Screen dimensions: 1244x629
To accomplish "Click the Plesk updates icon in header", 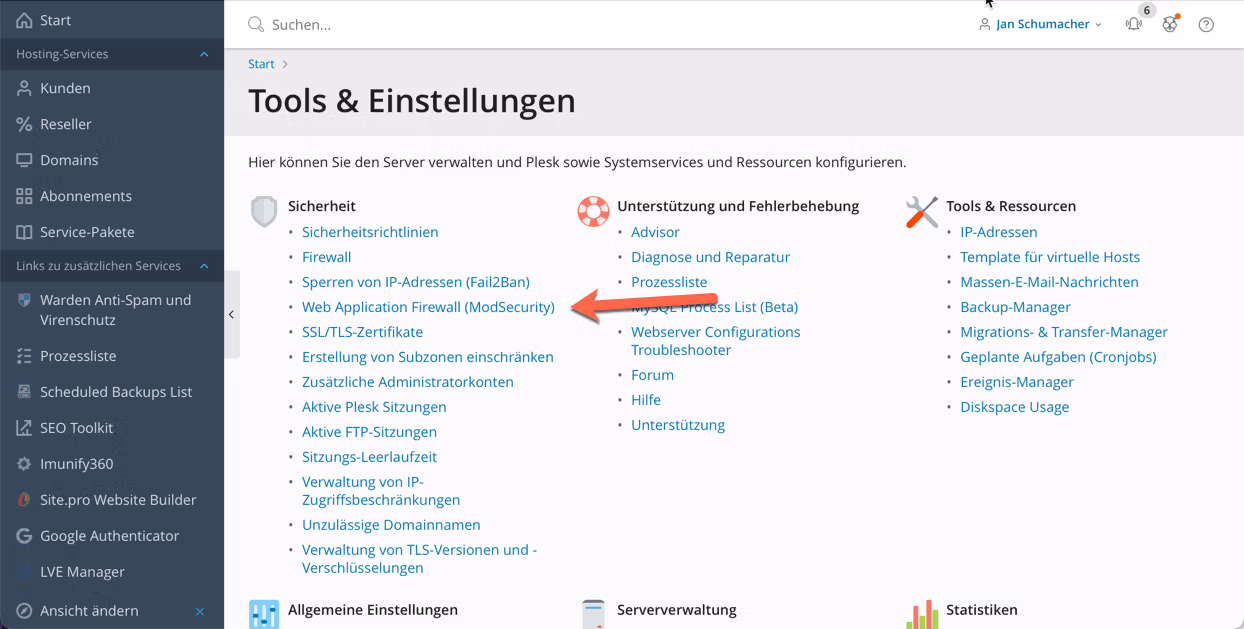I will tap(1170, 24).
